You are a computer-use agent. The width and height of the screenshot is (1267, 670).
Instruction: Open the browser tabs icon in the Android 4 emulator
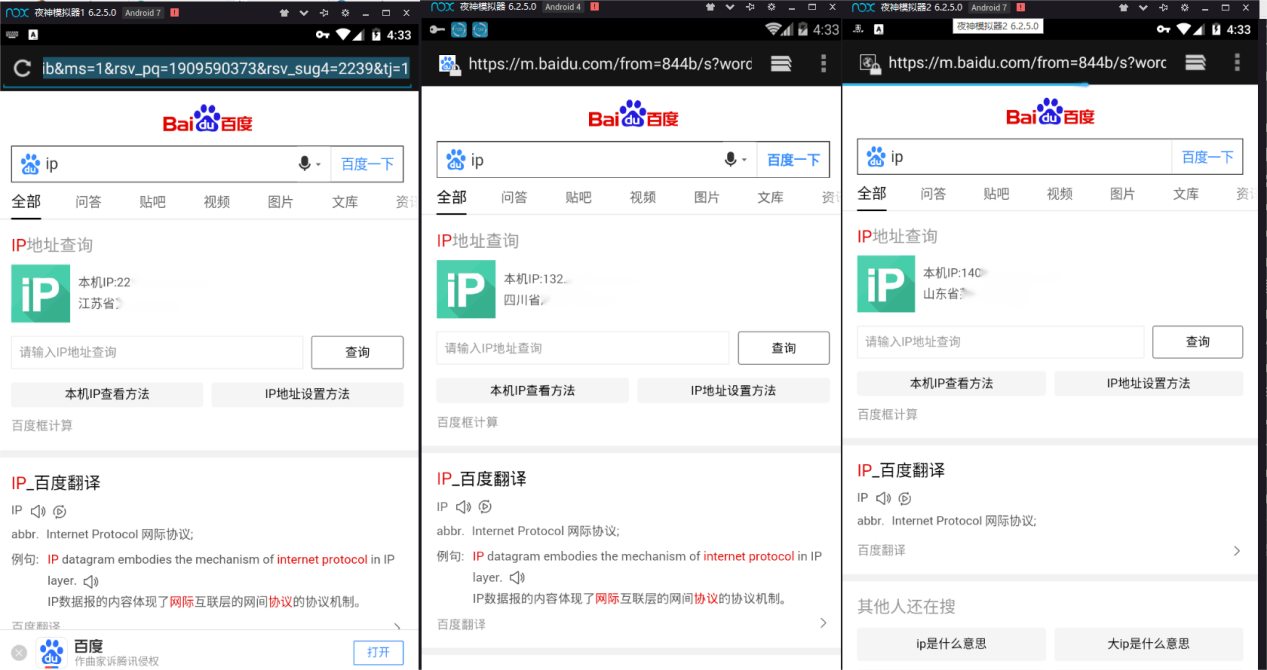point(781,64)
